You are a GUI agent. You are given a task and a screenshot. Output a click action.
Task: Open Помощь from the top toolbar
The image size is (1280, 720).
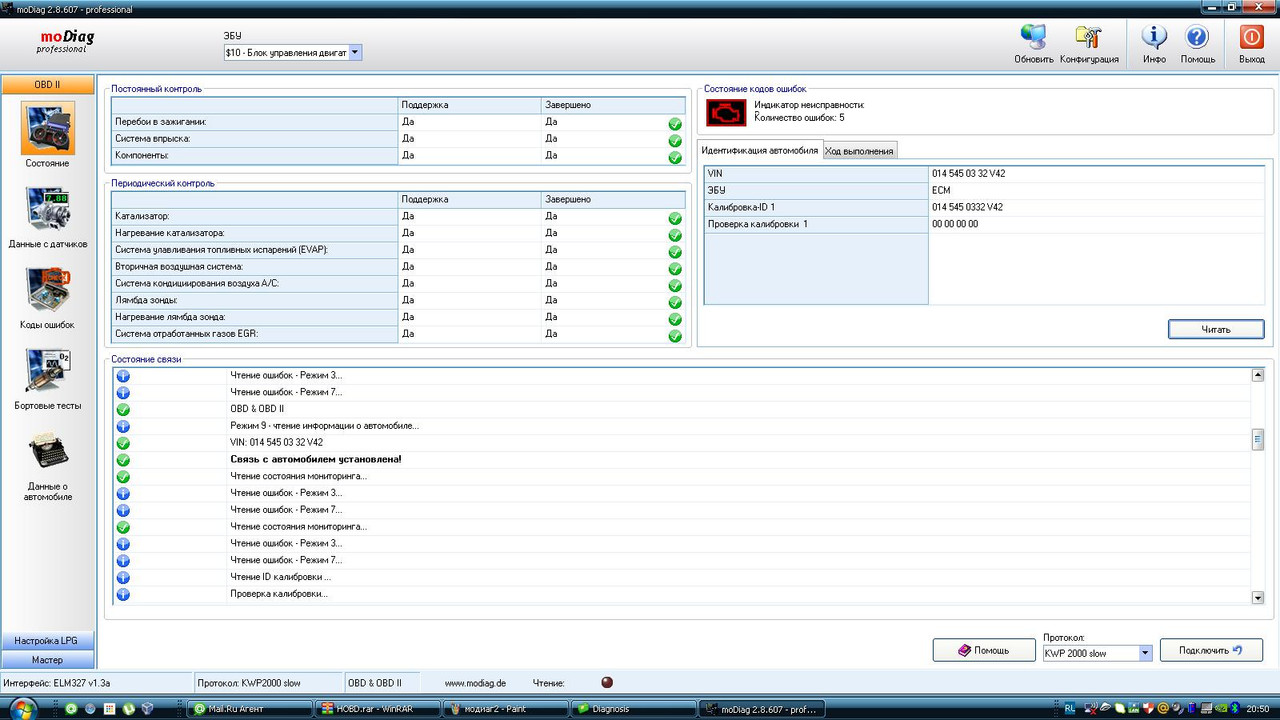point(1197,38)
